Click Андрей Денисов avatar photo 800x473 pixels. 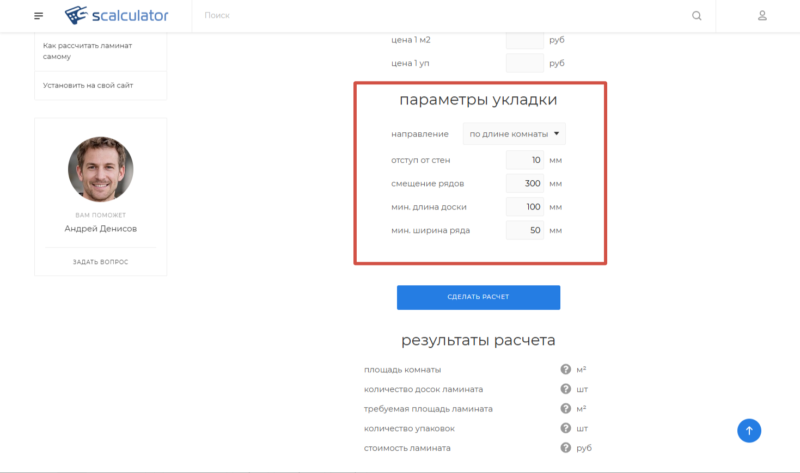(x=101, y=169)
